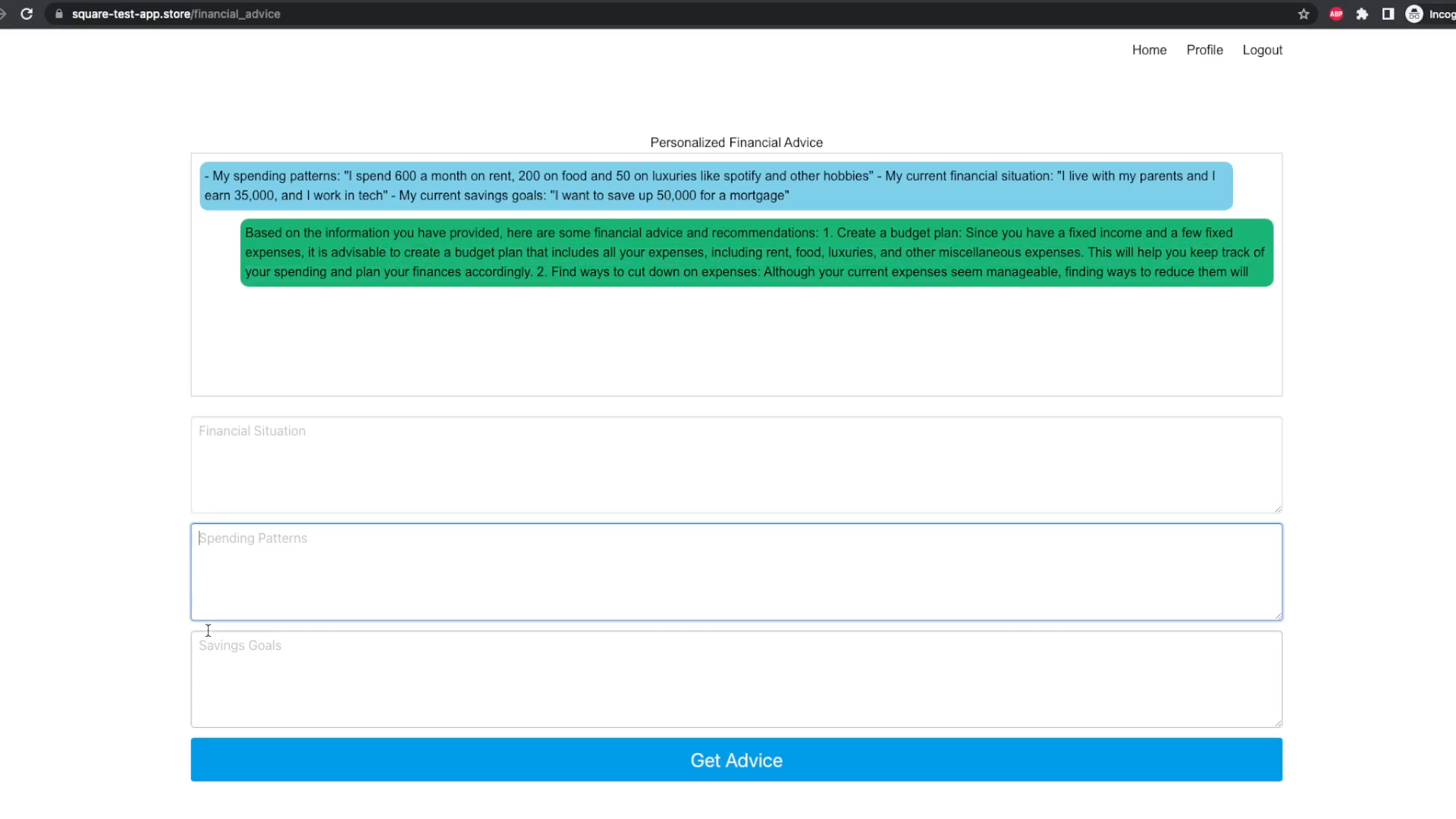Click the Financial Situation input field
The image size is (1456, 819).
(x=736, y=464)
